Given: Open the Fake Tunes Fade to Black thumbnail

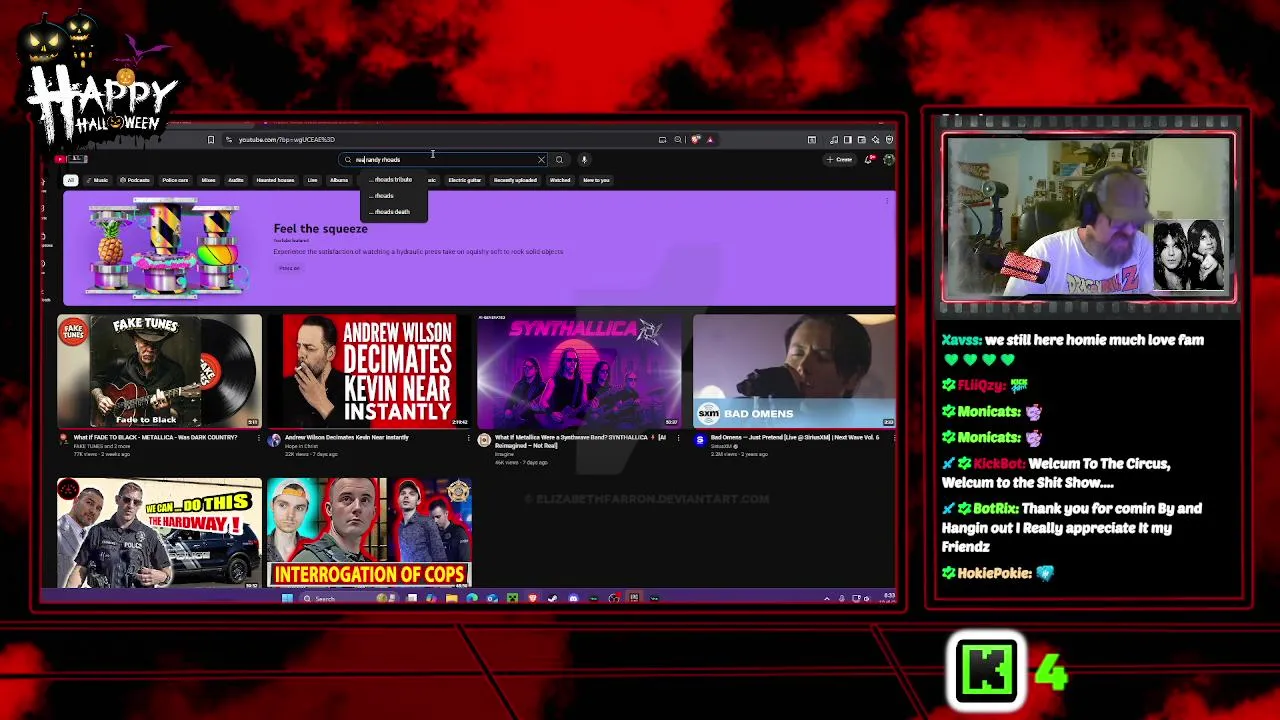Looking at the screenshot, I should pos(159,371).
